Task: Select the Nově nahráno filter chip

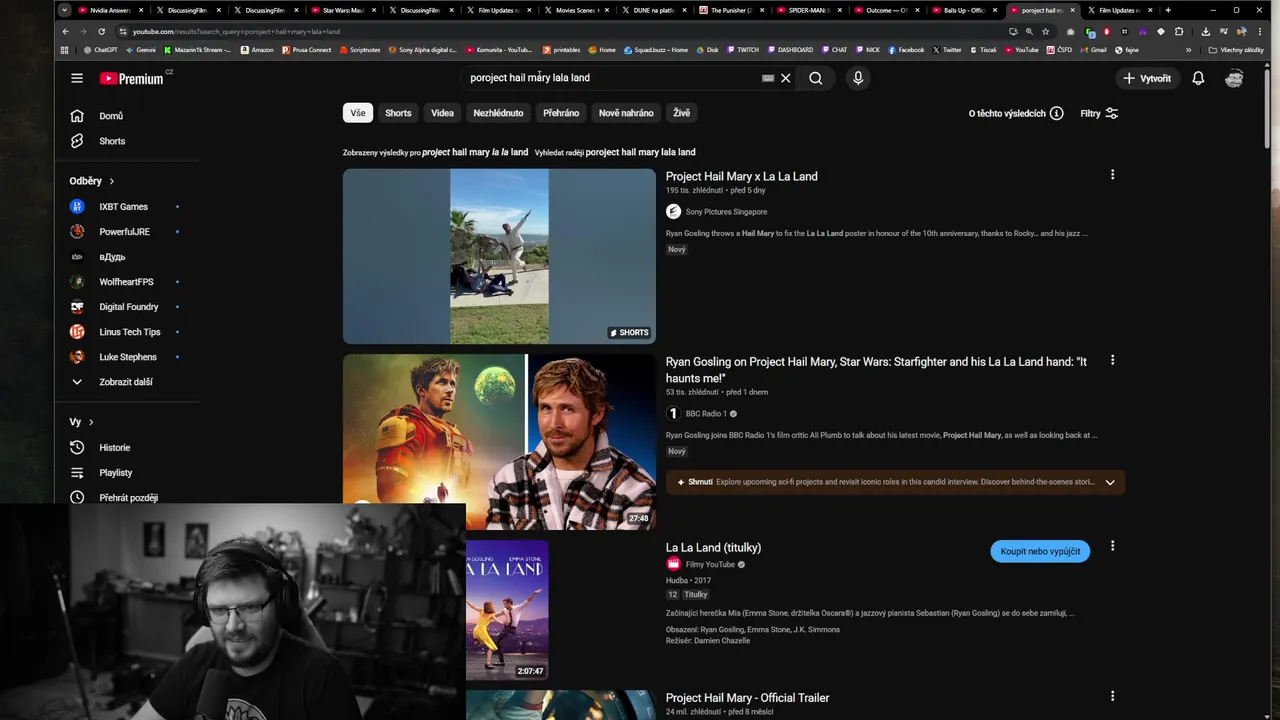Action: click(626, 113)
